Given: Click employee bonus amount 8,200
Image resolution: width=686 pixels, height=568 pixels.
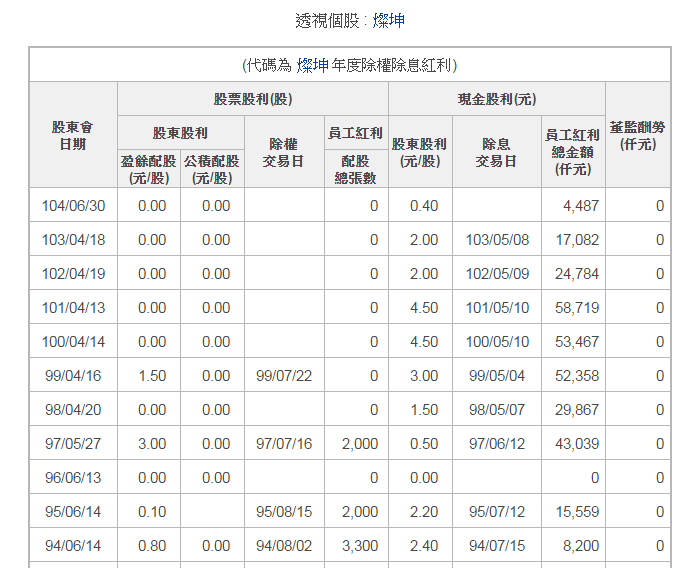Looking at the screenshot, I should (x=581, y=546).
